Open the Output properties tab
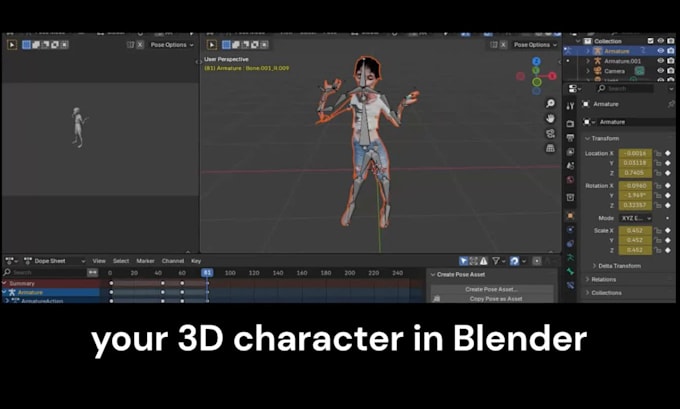 (570, 138)
